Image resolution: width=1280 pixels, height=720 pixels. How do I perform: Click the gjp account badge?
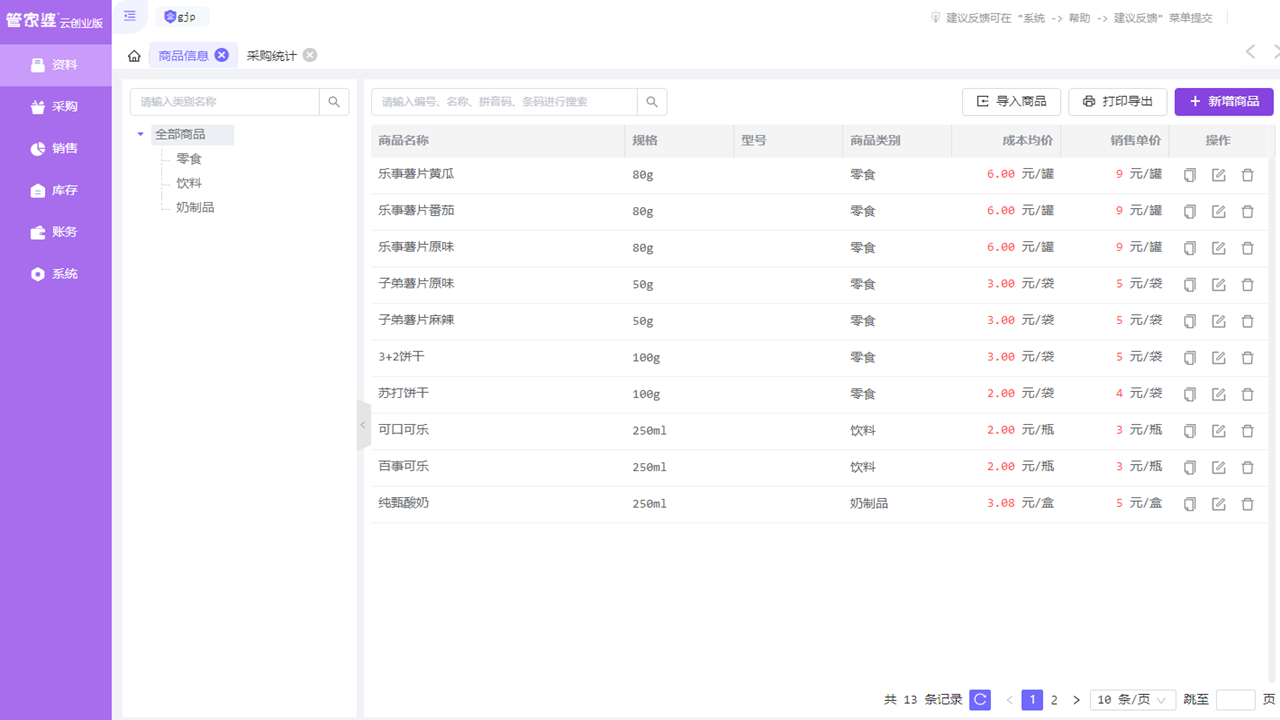tap(181, 16)
